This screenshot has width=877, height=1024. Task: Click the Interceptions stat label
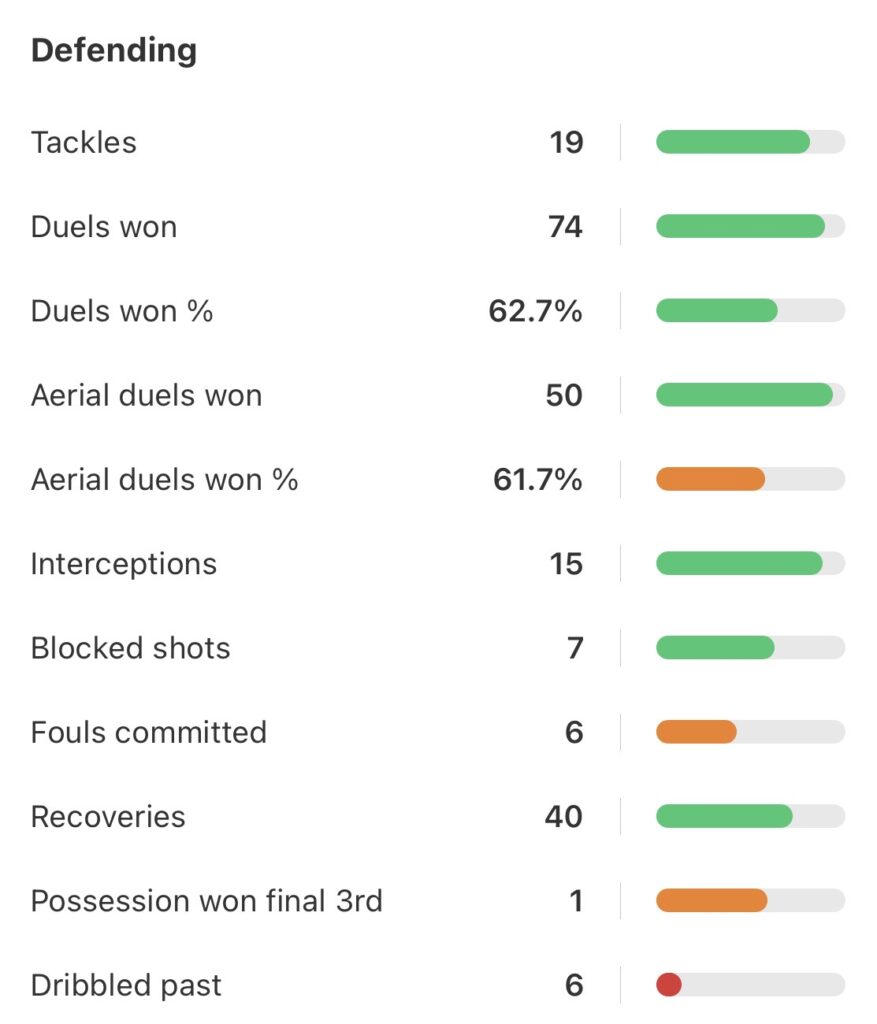tap(124, 564)
